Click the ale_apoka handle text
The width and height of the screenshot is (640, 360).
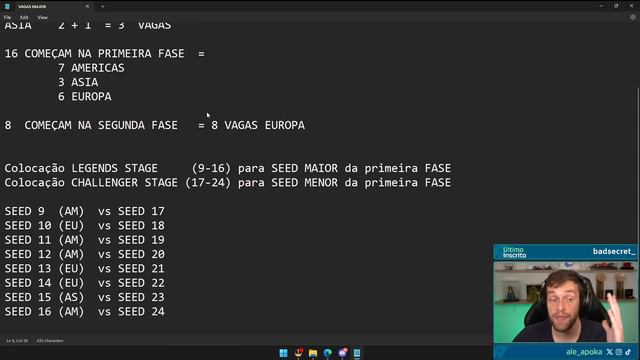[584, 352]
